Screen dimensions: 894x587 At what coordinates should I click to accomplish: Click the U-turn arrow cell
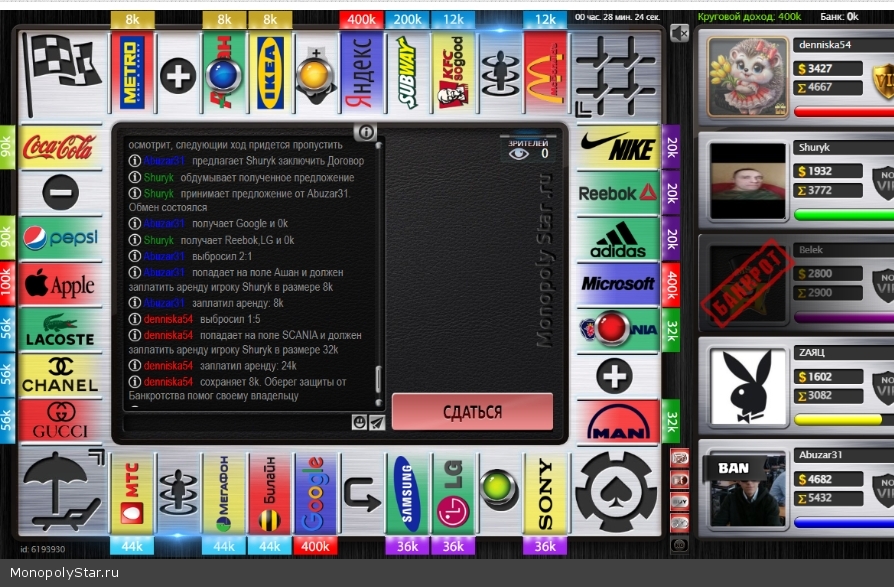pos(361,495)
